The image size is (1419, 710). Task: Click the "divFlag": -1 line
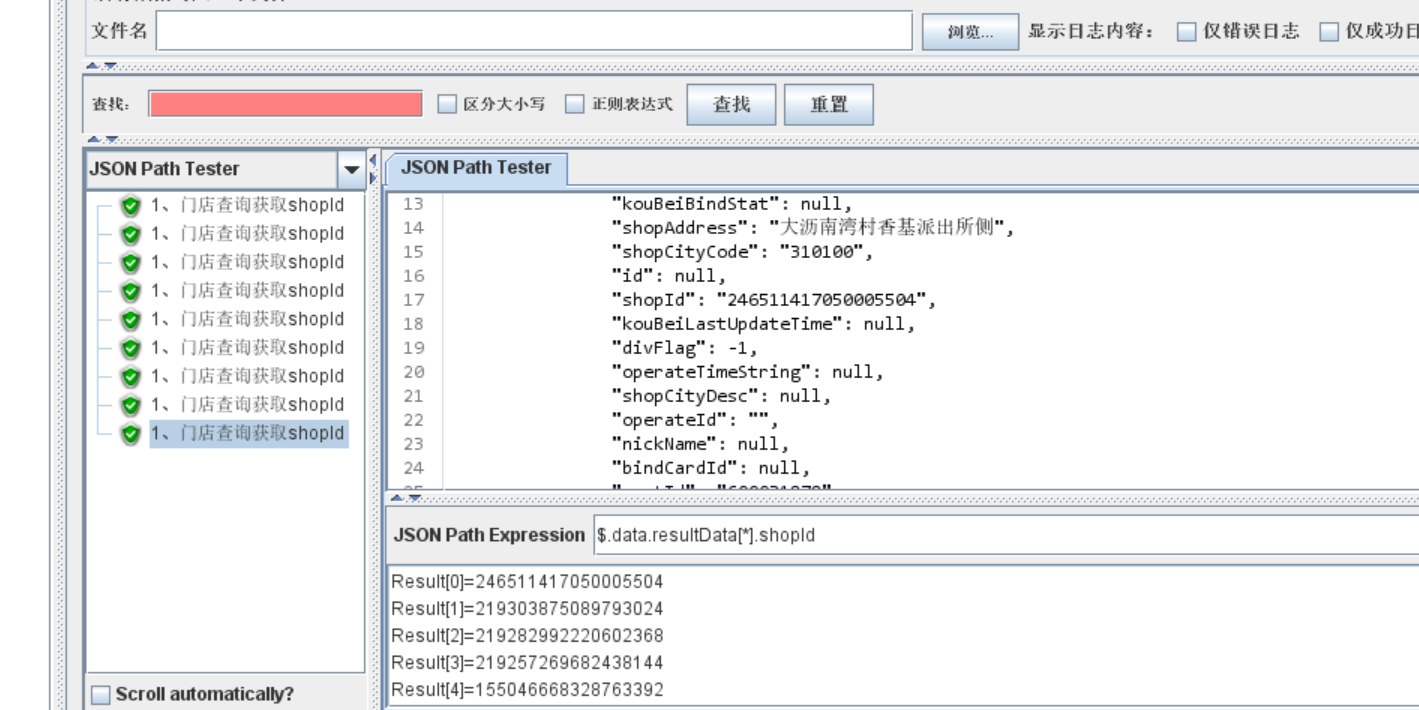coord(684,348)
